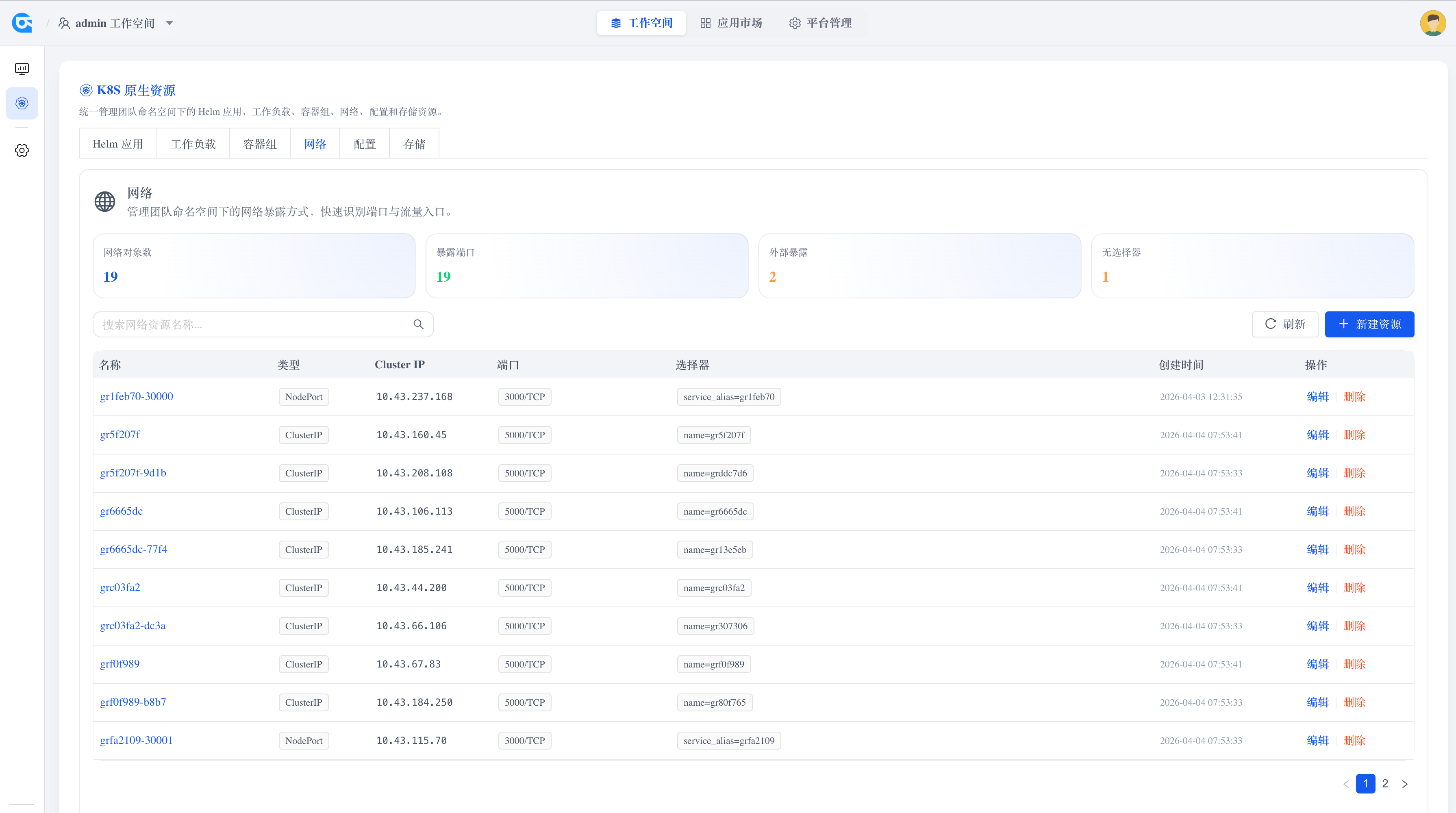Click the previous page left chevron
Screen dimensions: 1456x813
(x=1346, y=784)
